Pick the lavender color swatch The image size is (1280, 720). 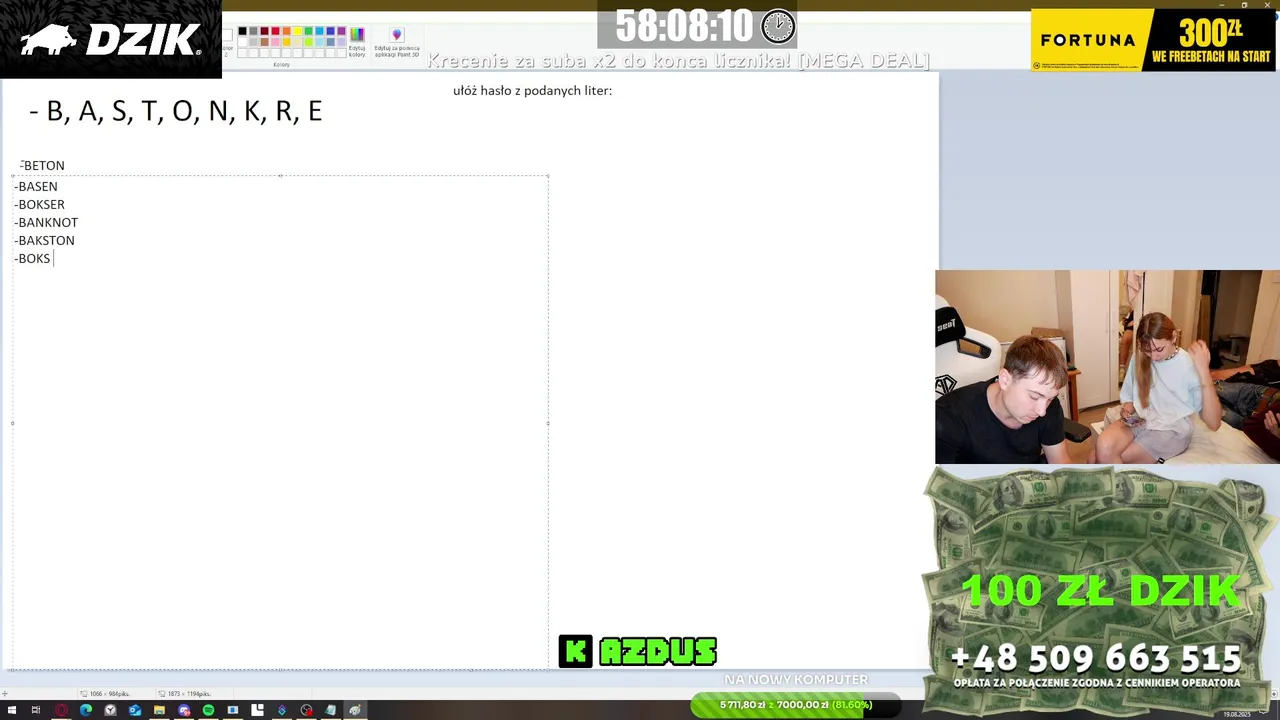point(342,42)
